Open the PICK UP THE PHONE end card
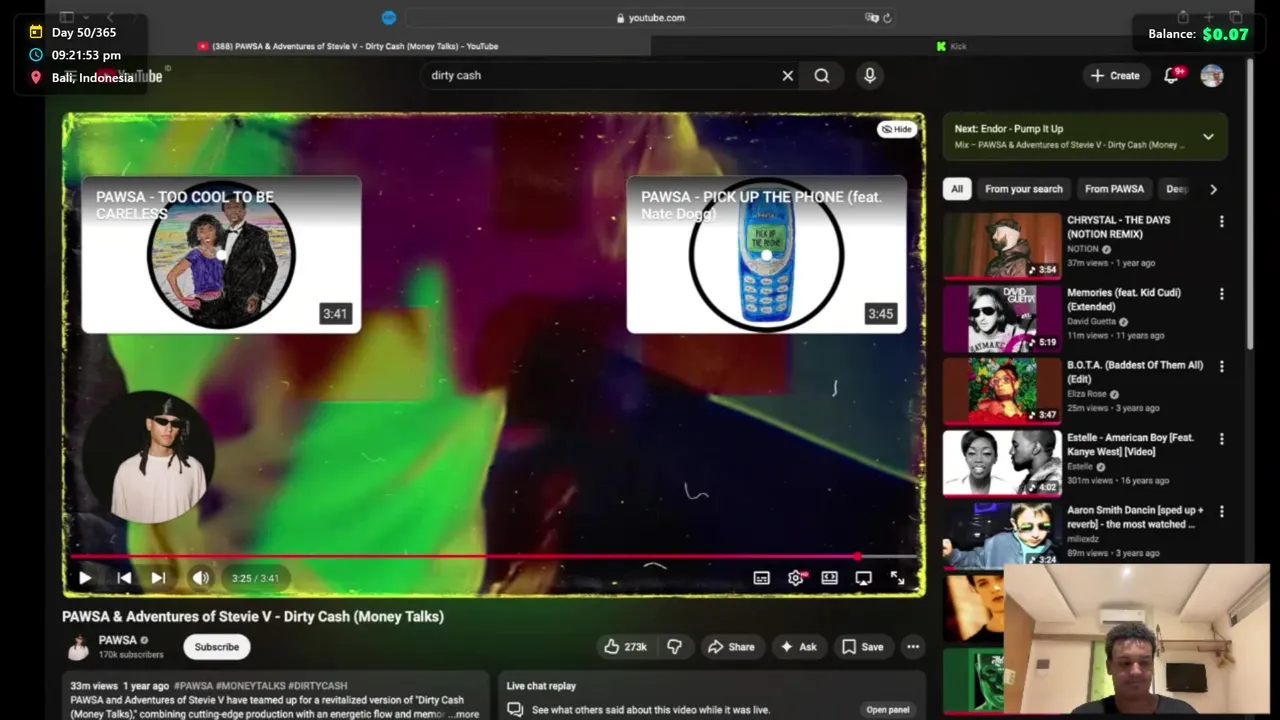 coord(766,254)
